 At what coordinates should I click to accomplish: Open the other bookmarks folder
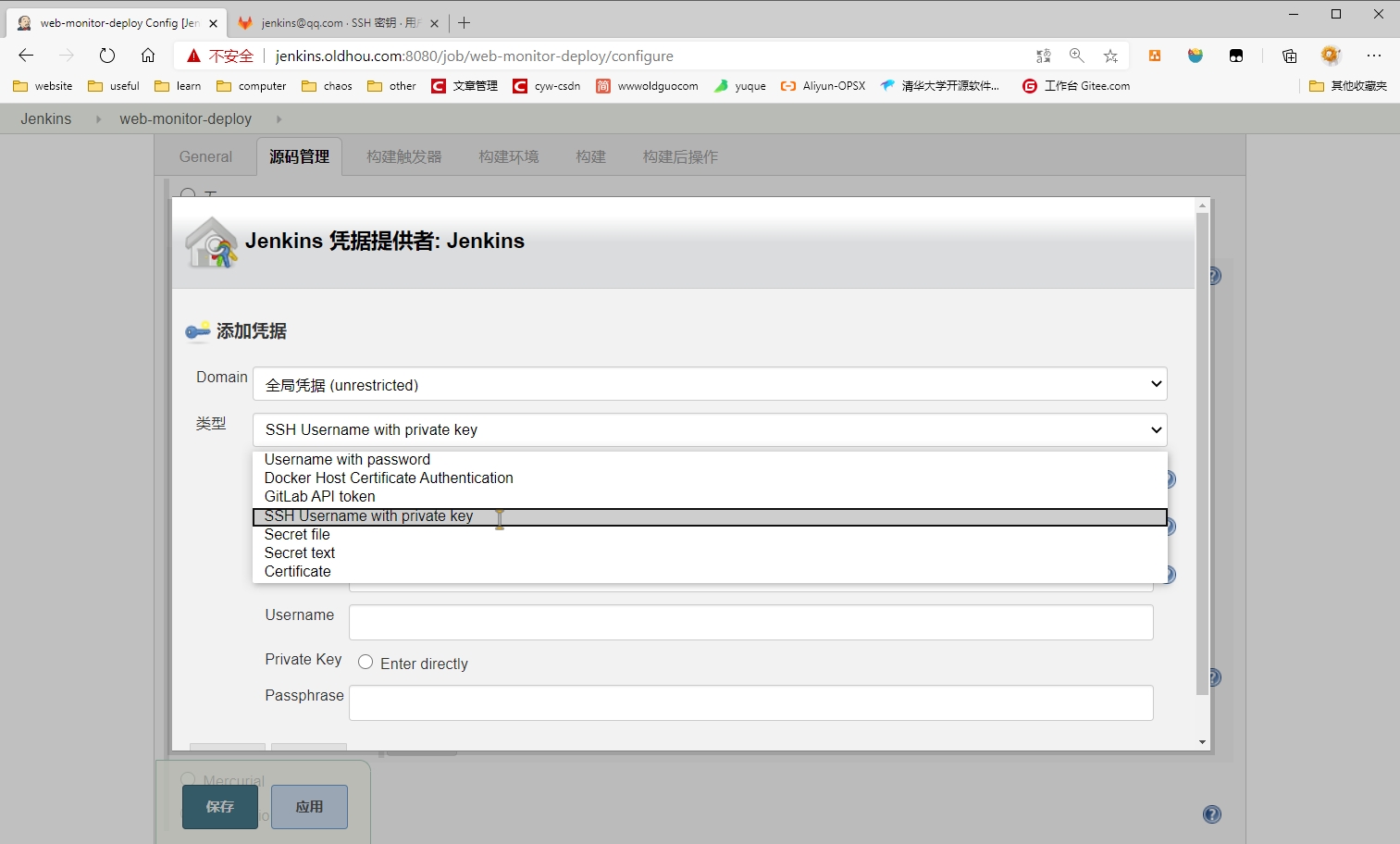(x=392, y=86)
